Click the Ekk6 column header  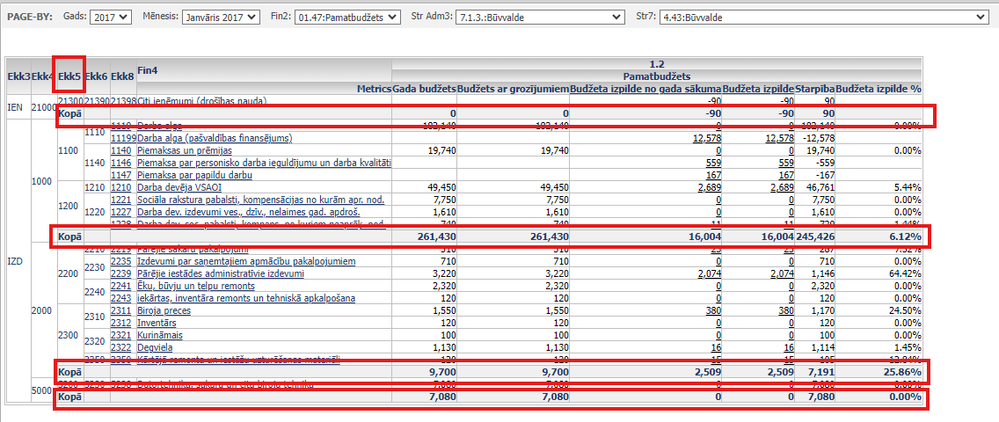pos(97,76)
